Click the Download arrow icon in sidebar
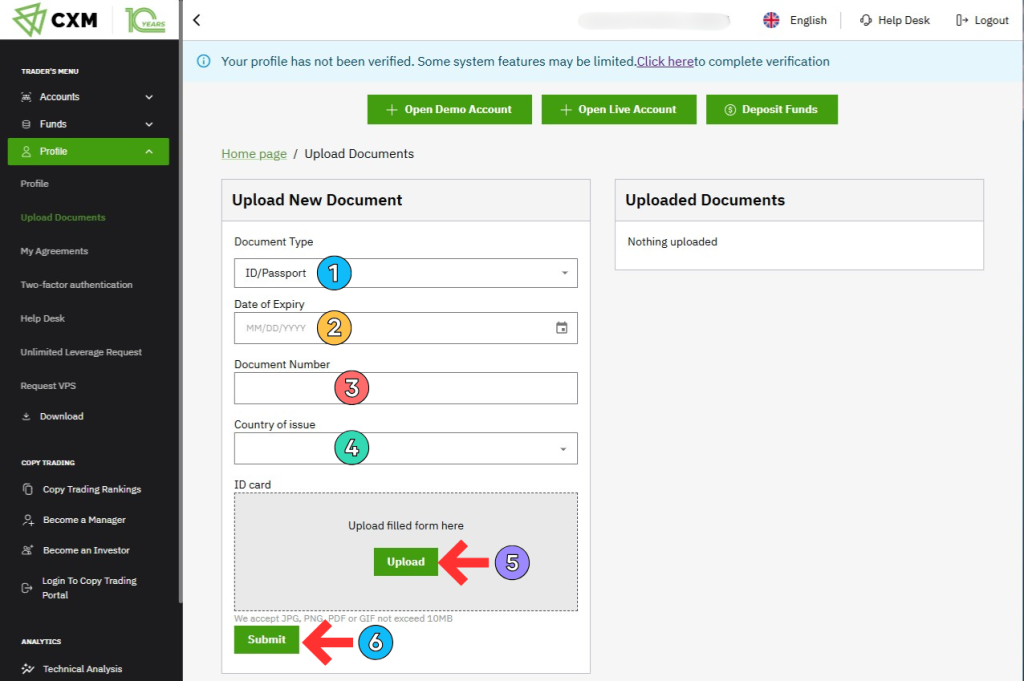Viewport: 1024px width, 681px height. [27, 417]
